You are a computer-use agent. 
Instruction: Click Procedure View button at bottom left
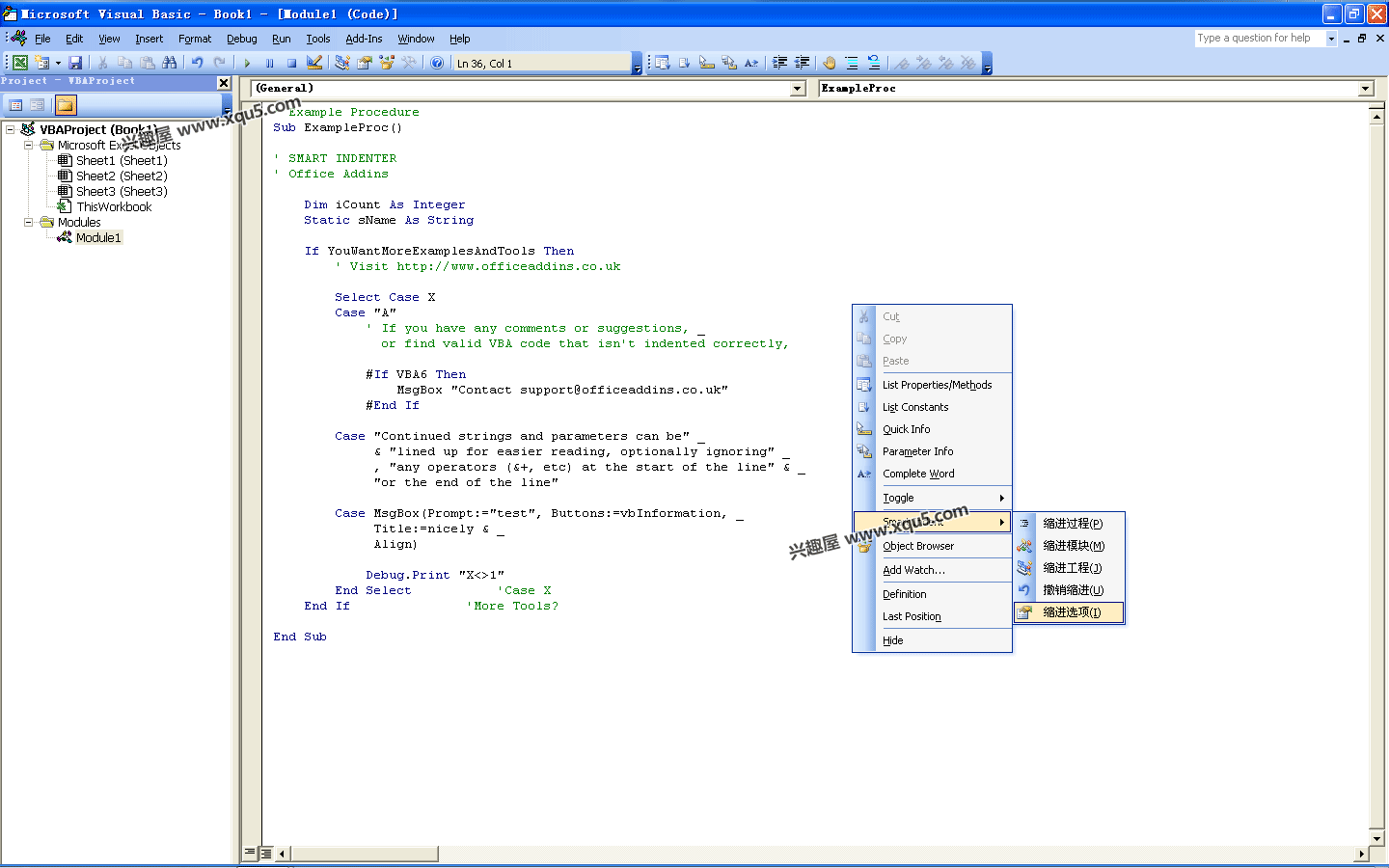point(250,853)
